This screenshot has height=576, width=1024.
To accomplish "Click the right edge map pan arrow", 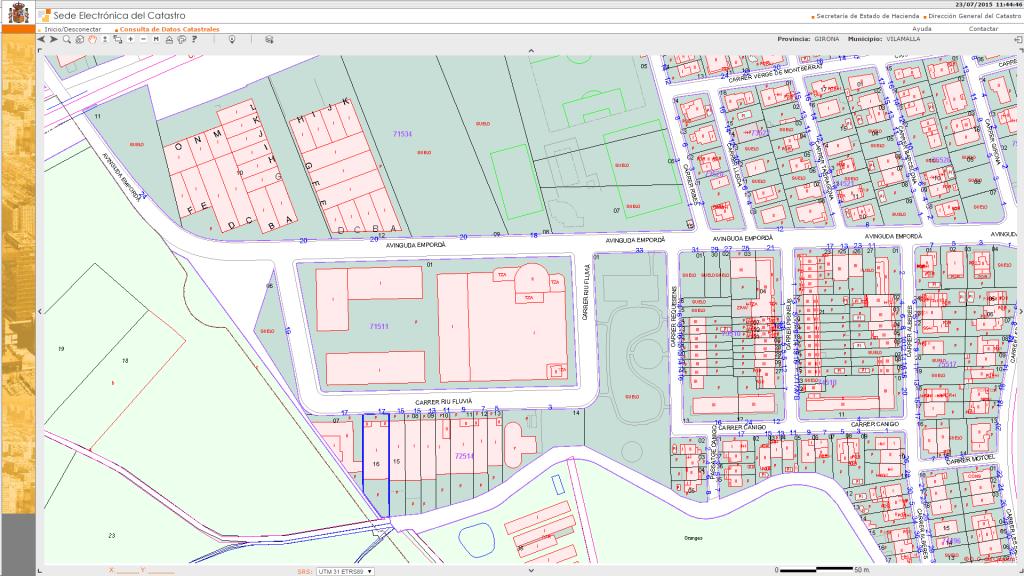I will coord(1019,311).
